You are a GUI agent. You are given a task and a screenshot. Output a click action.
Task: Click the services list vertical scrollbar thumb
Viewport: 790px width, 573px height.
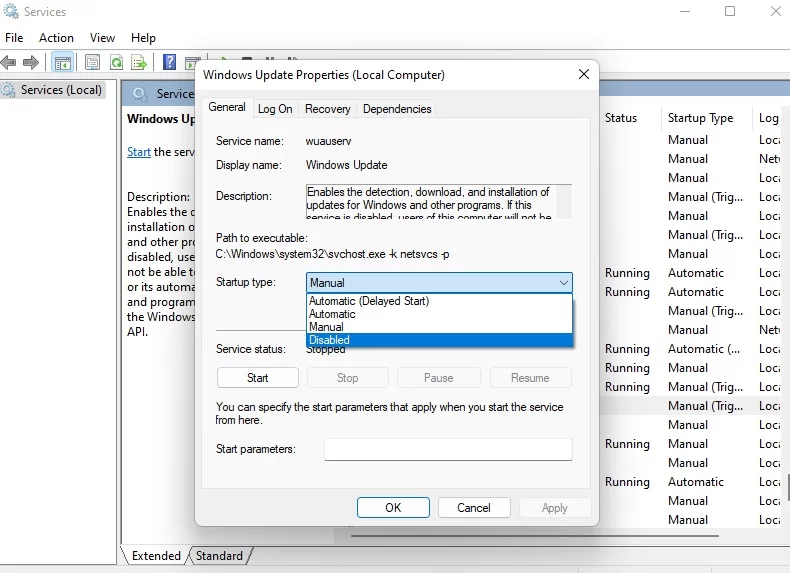coord(787,487)
